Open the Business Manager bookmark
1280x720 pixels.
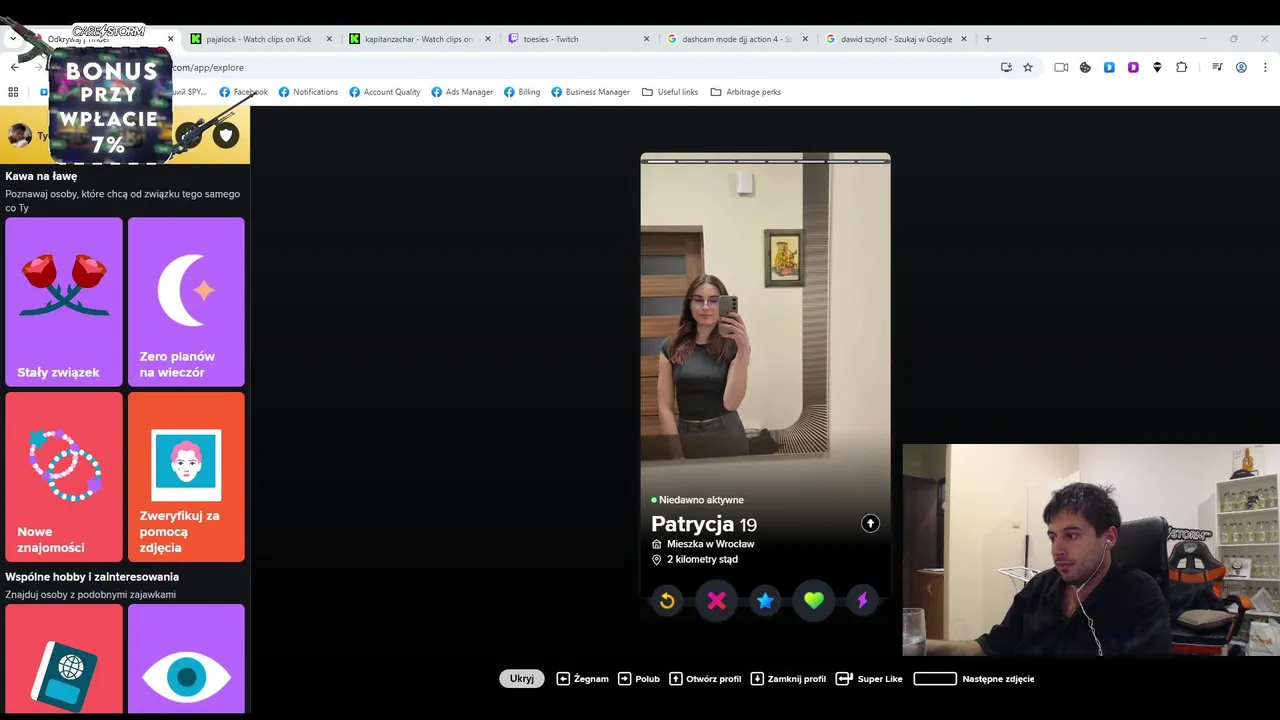tap(590, 91)
